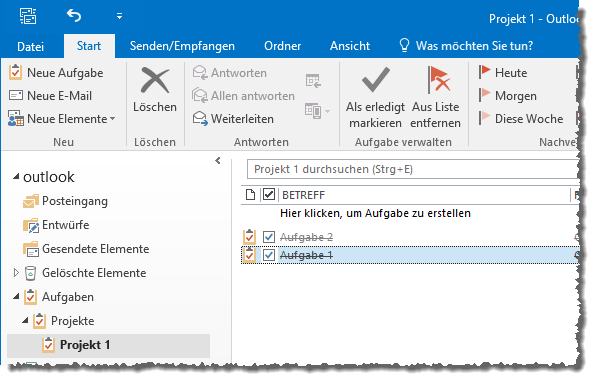Click the Antworten reply button

tap(229, 72)
